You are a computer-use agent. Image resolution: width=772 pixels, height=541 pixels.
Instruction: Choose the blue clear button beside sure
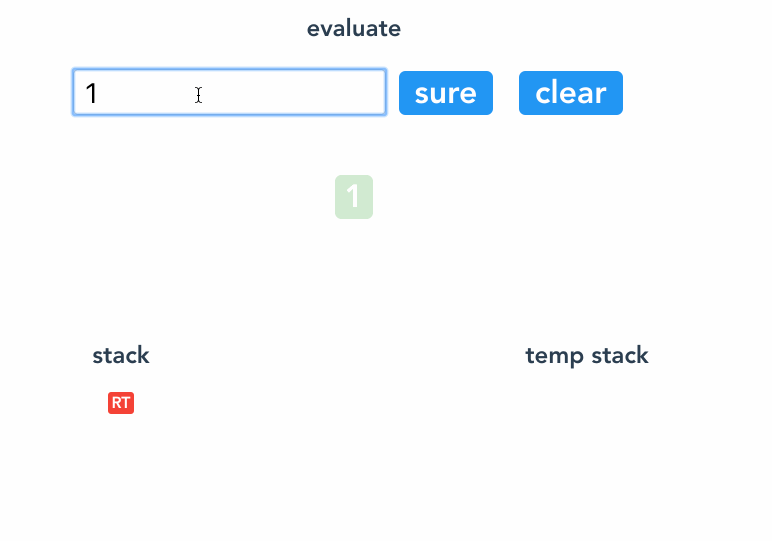(x=571, y=93)
